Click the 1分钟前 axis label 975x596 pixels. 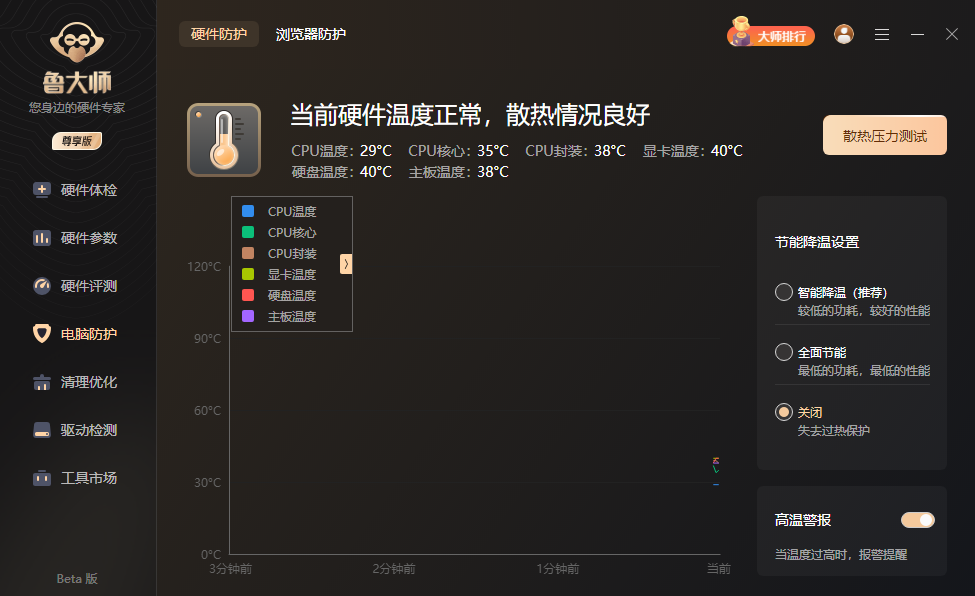click(x=558, y=569)
